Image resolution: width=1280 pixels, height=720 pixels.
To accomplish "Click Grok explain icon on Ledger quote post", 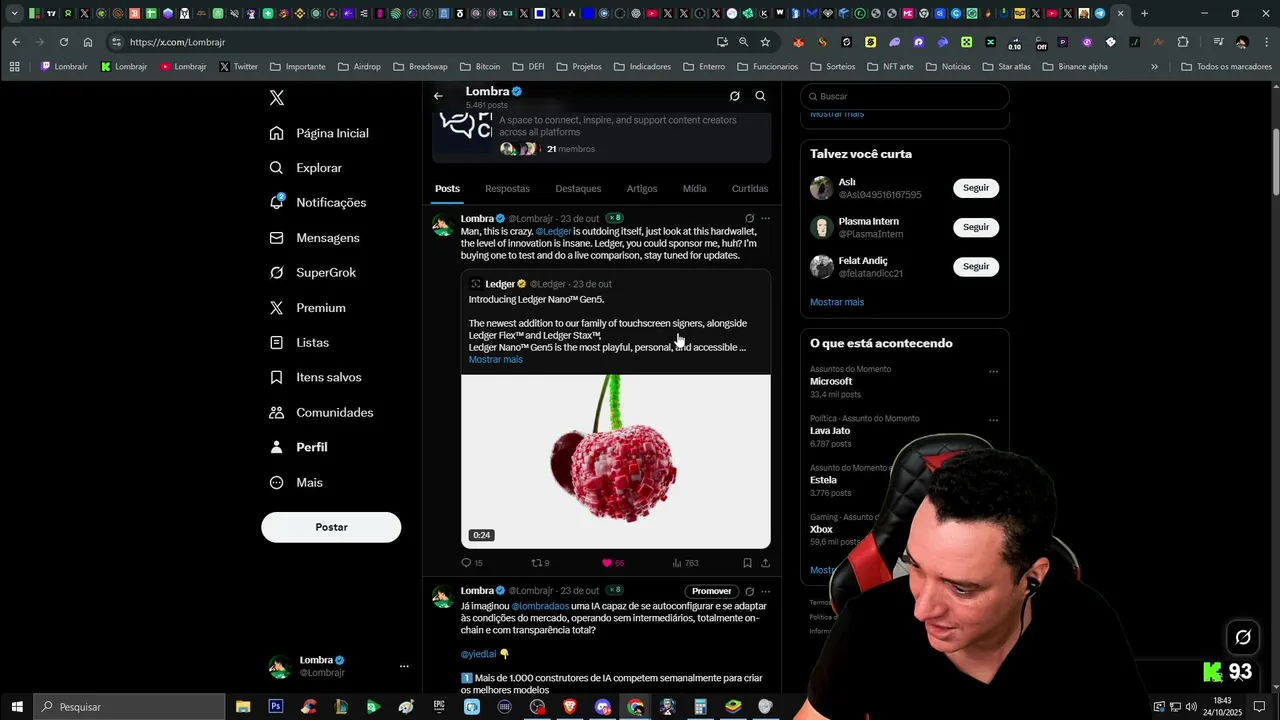I will click(x=749, y=218).
